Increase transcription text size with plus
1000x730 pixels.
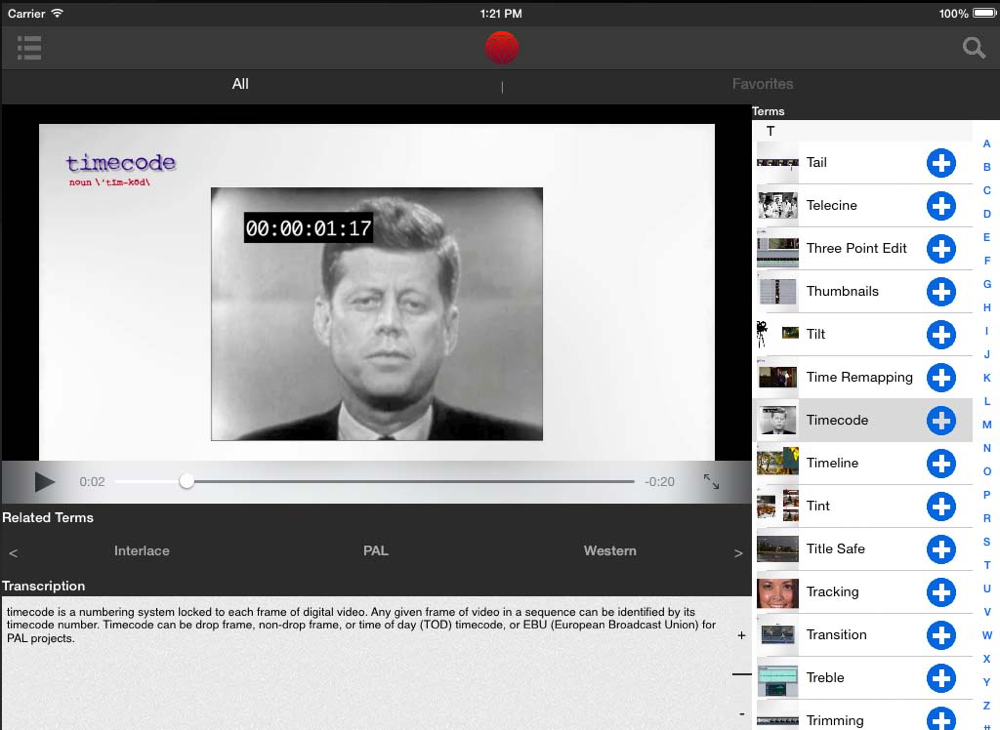[x=741, y=635]
